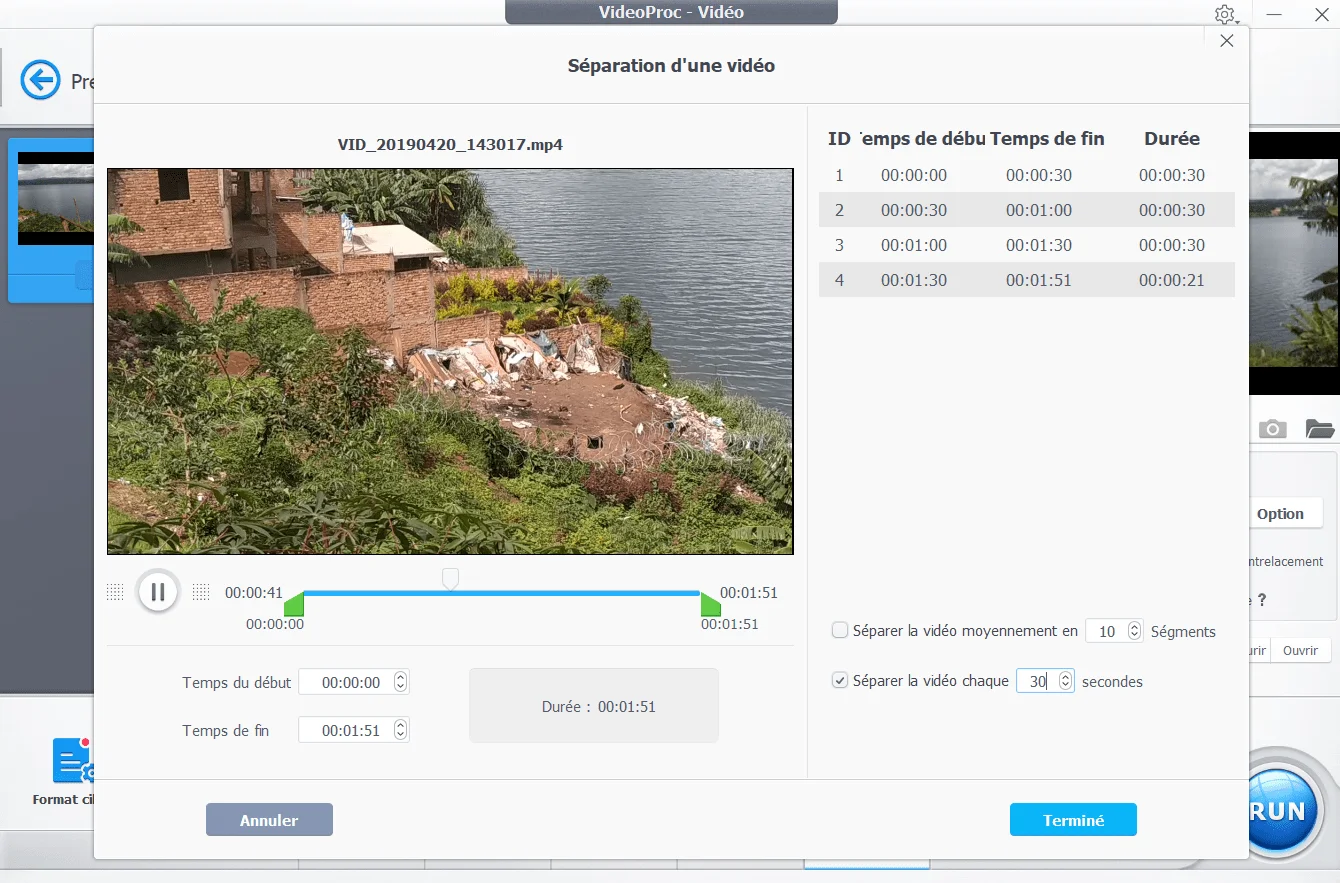Click the Annuler button
The image size is (1340, 883).
pyautogui.click(x=269, y=820)
